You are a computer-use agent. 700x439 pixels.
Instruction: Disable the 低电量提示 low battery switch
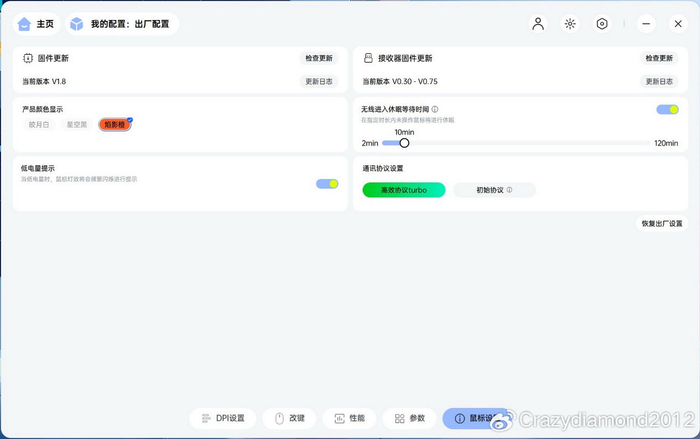click(327, 184)
